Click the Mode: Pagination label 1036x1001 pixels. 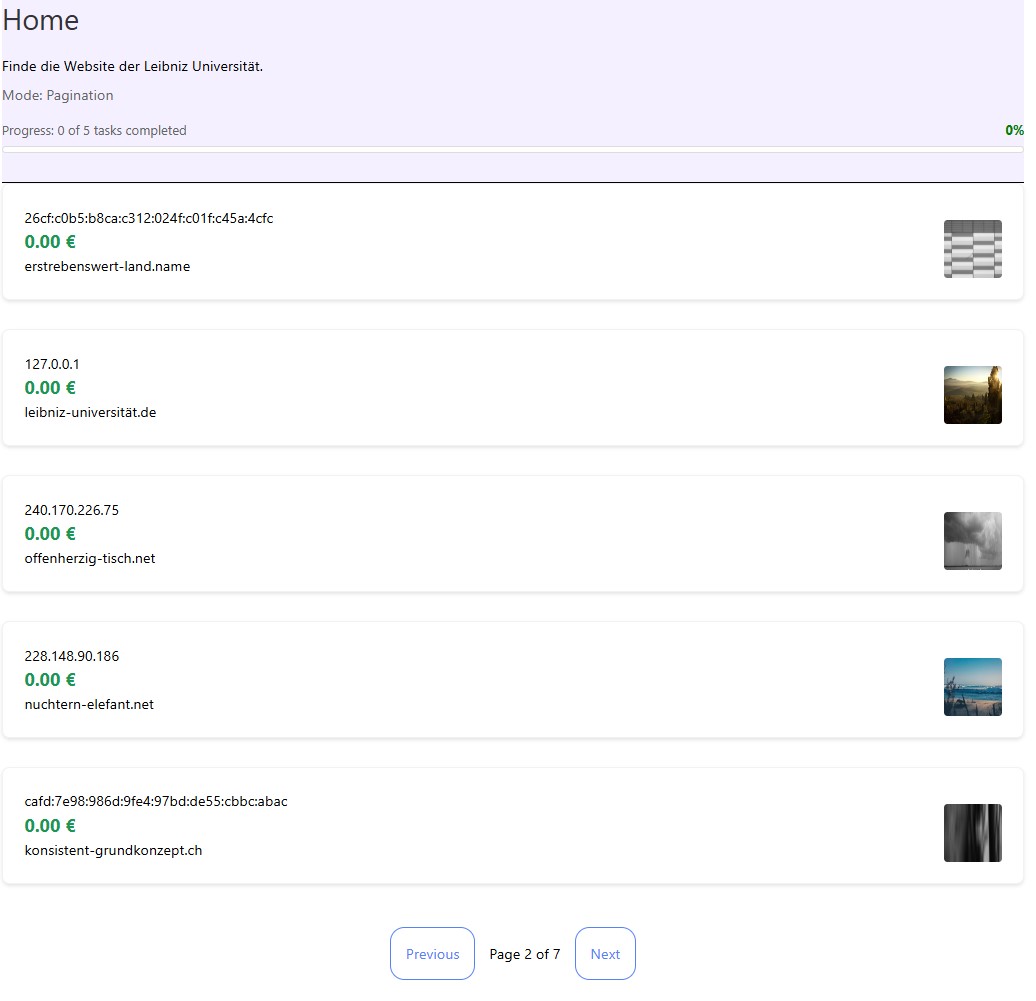point(57,95)
